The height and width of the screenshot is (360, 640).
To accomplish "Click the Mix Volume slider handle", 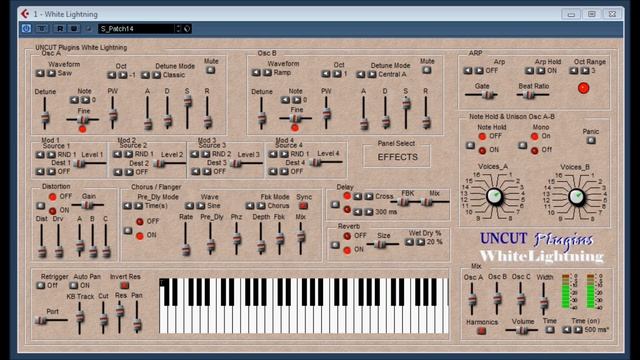I will point(522,330).
